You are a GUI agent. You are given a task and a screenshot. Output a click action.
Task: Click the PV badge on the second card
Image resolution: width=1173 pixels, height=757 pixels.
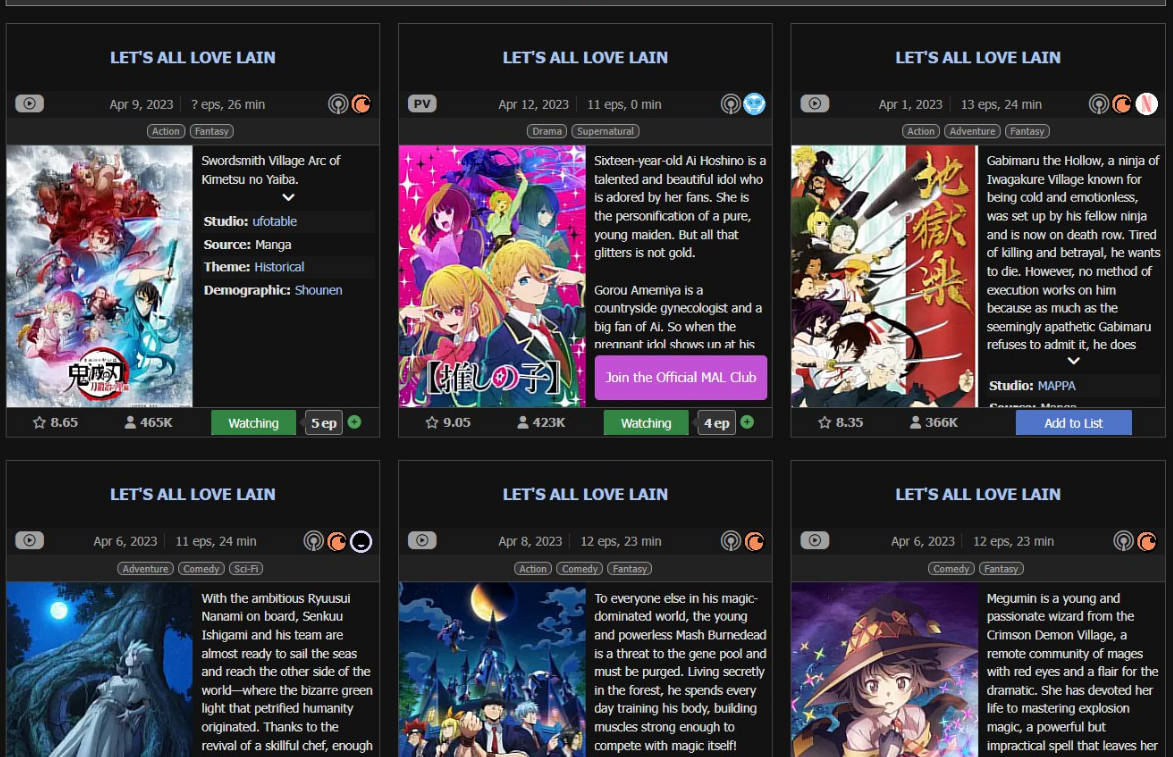click(420, 103)
